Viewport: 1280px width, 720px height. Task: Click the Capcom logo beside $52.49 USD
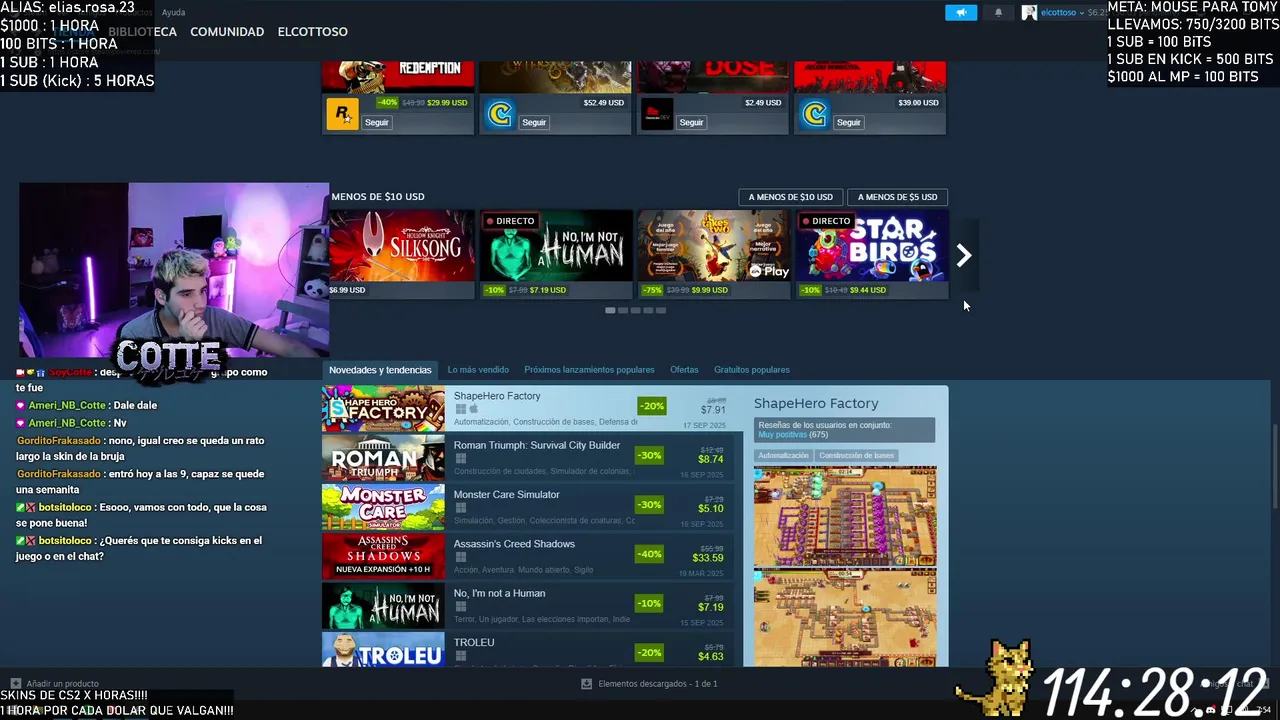click(499, 115)
